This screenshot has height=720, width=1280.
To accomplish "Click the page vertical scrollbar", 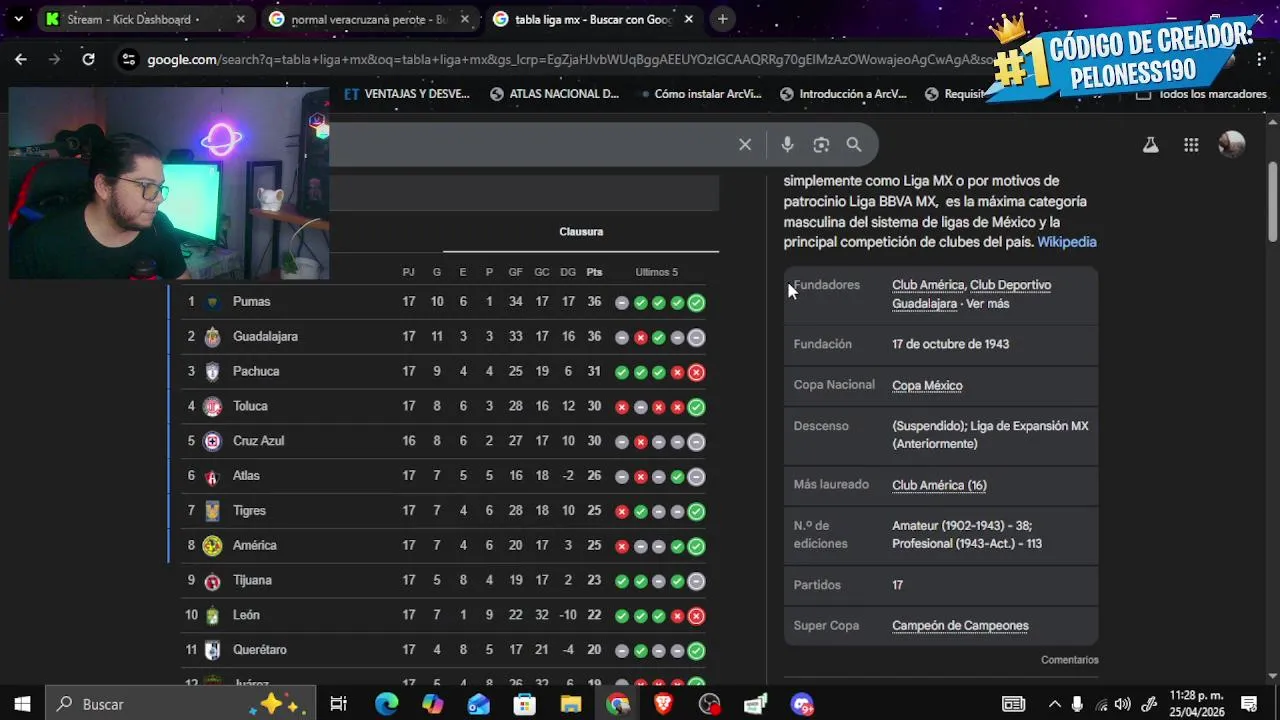I will click(1272, 200).
